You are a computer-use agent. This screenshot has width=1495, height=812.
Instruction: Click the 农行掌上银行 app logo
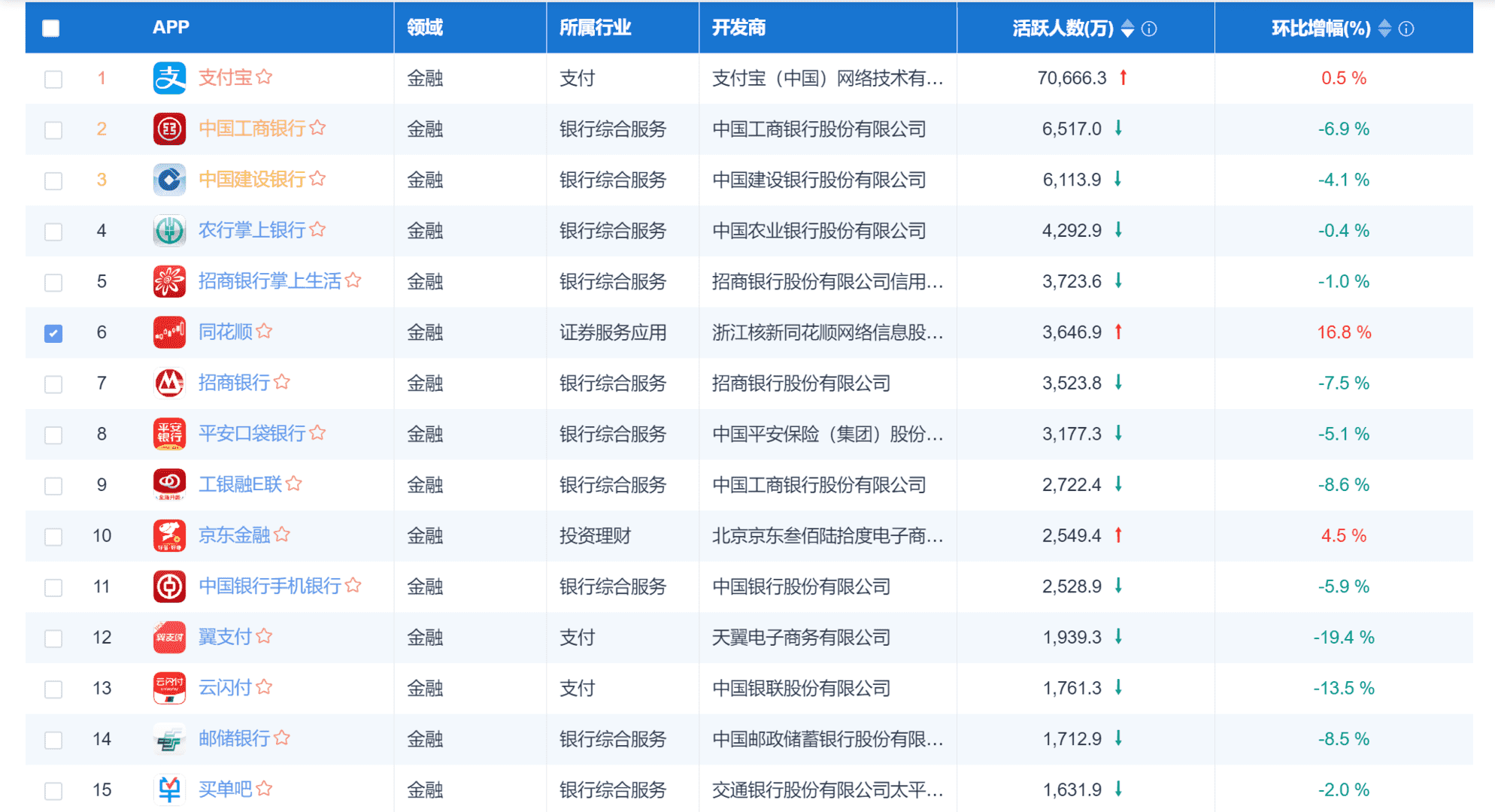(169, 231)
